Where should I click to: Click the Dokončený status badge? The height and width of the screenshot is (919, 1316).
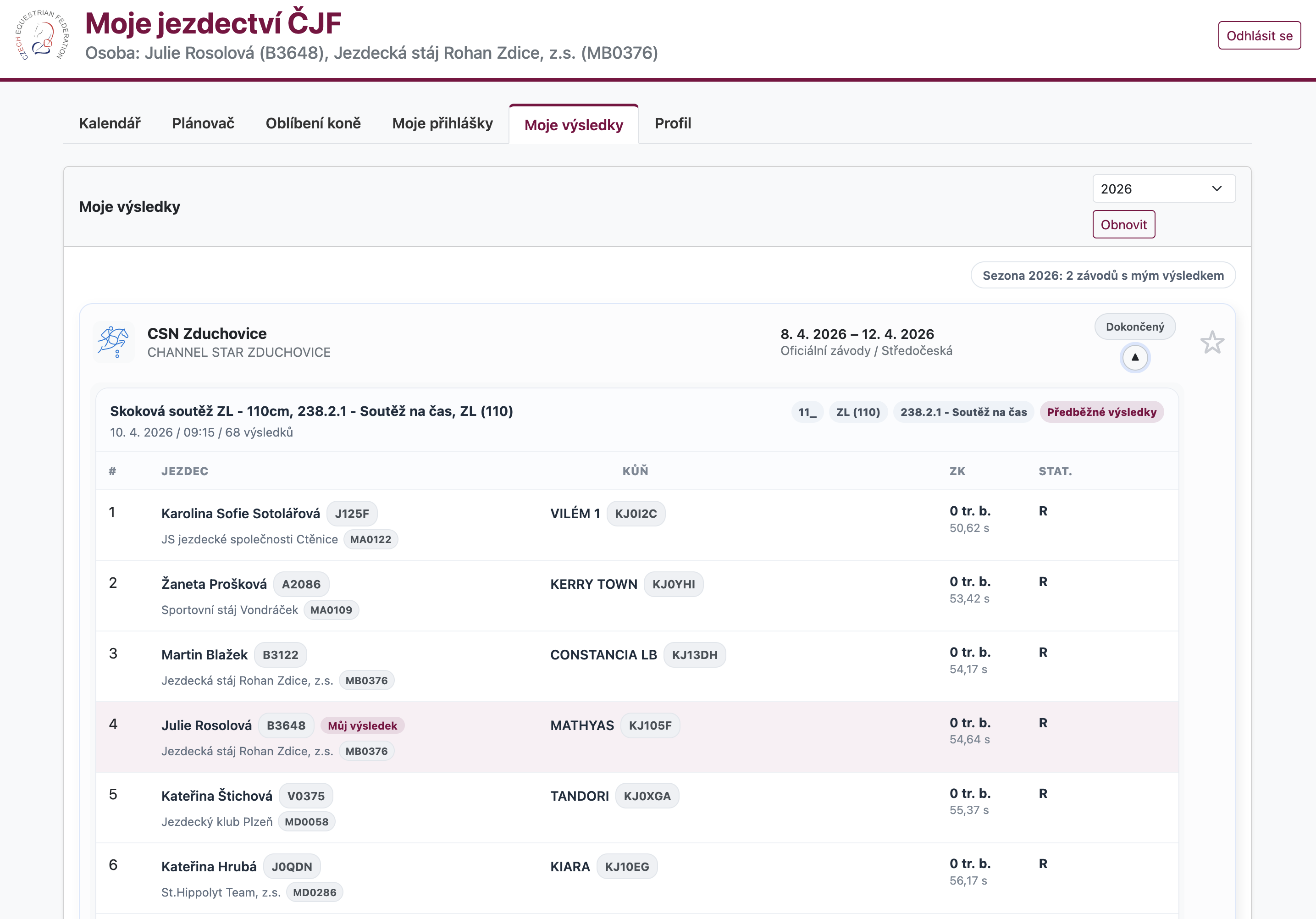1134,327
